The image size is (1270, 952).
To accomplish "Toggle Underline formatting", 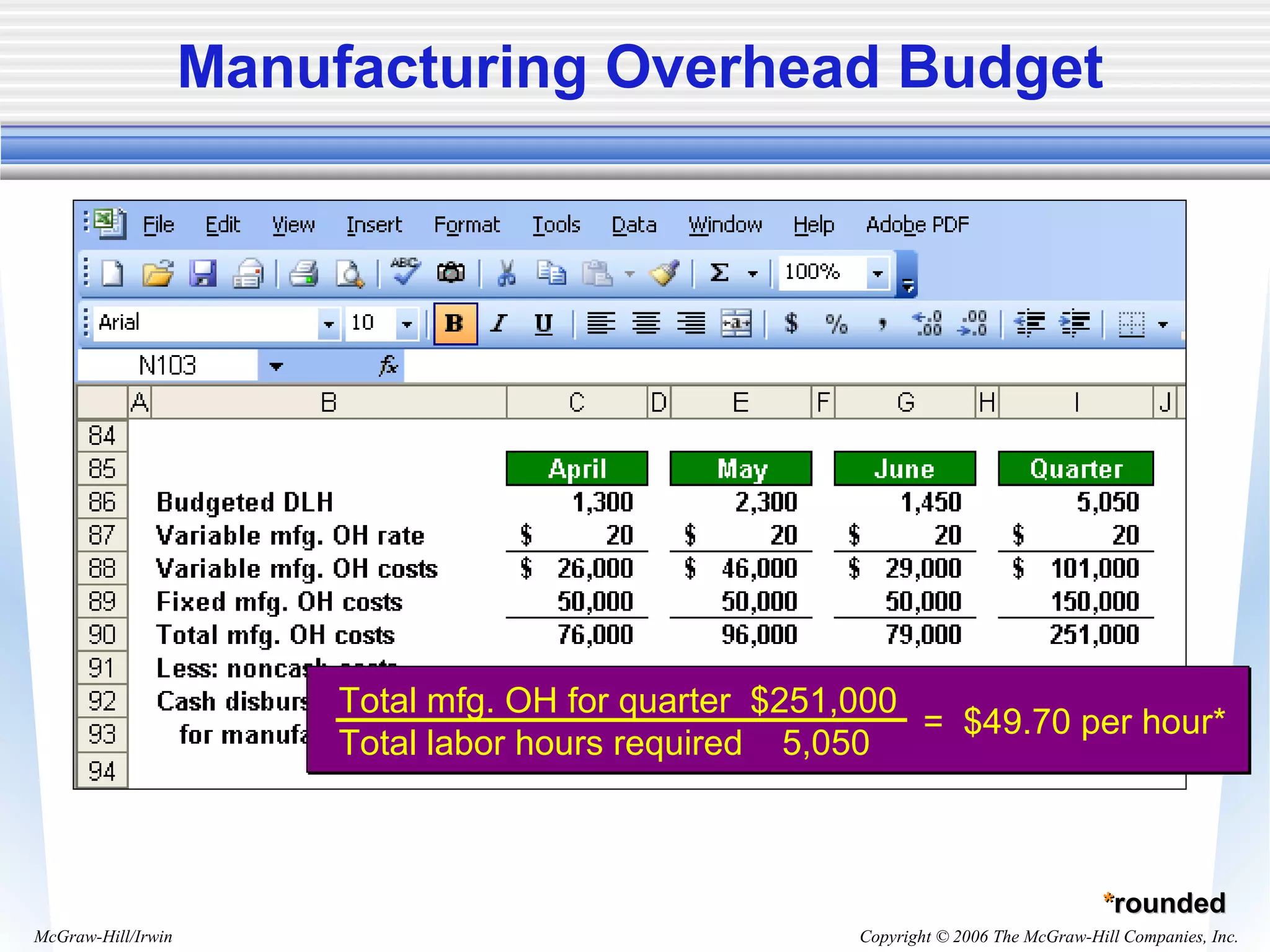I will [x=544, y=324].
